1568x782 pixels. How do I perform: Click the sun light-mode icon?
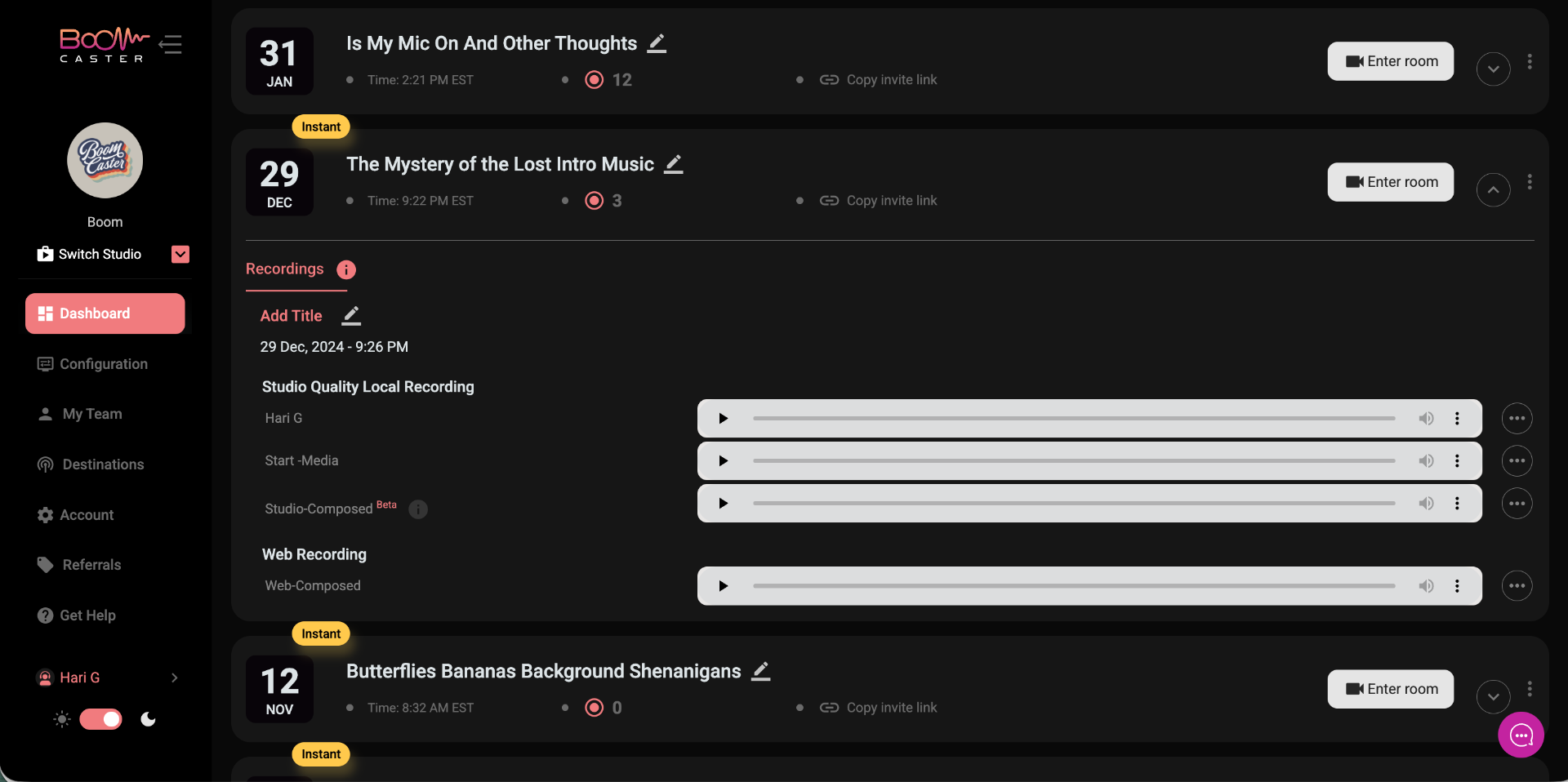click(x=62, y=719)
